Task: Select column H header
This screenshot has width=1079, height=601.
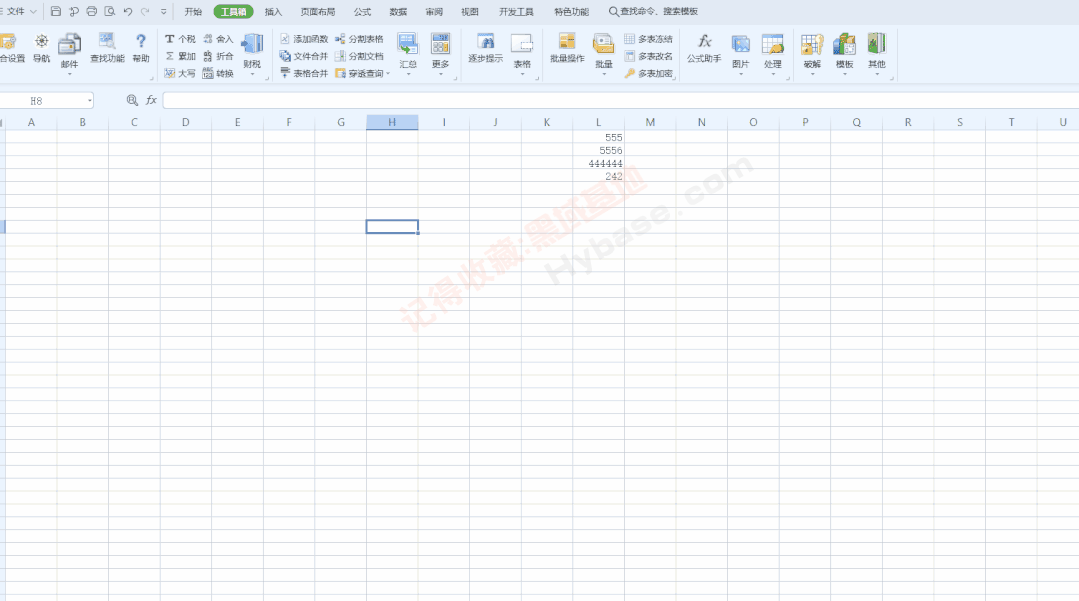Action: point(392,122)
